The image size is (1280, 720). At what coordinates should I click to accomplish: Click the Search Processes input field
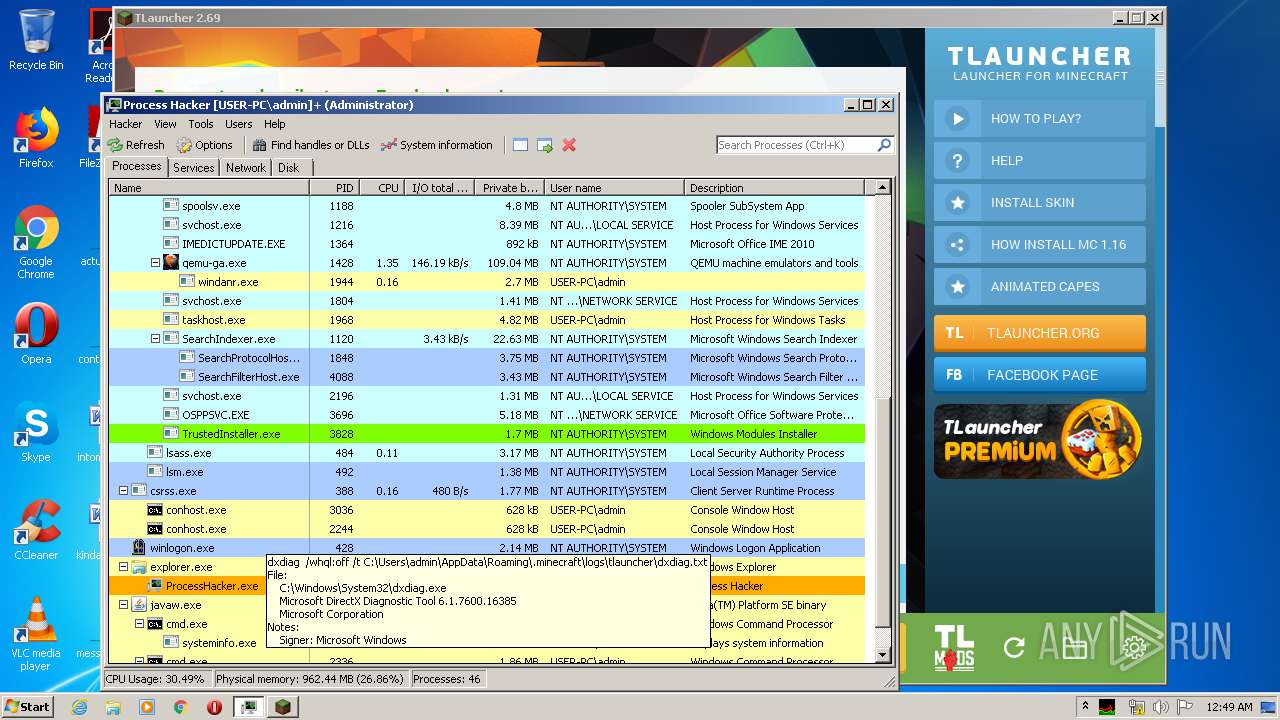tap(797, 145)
